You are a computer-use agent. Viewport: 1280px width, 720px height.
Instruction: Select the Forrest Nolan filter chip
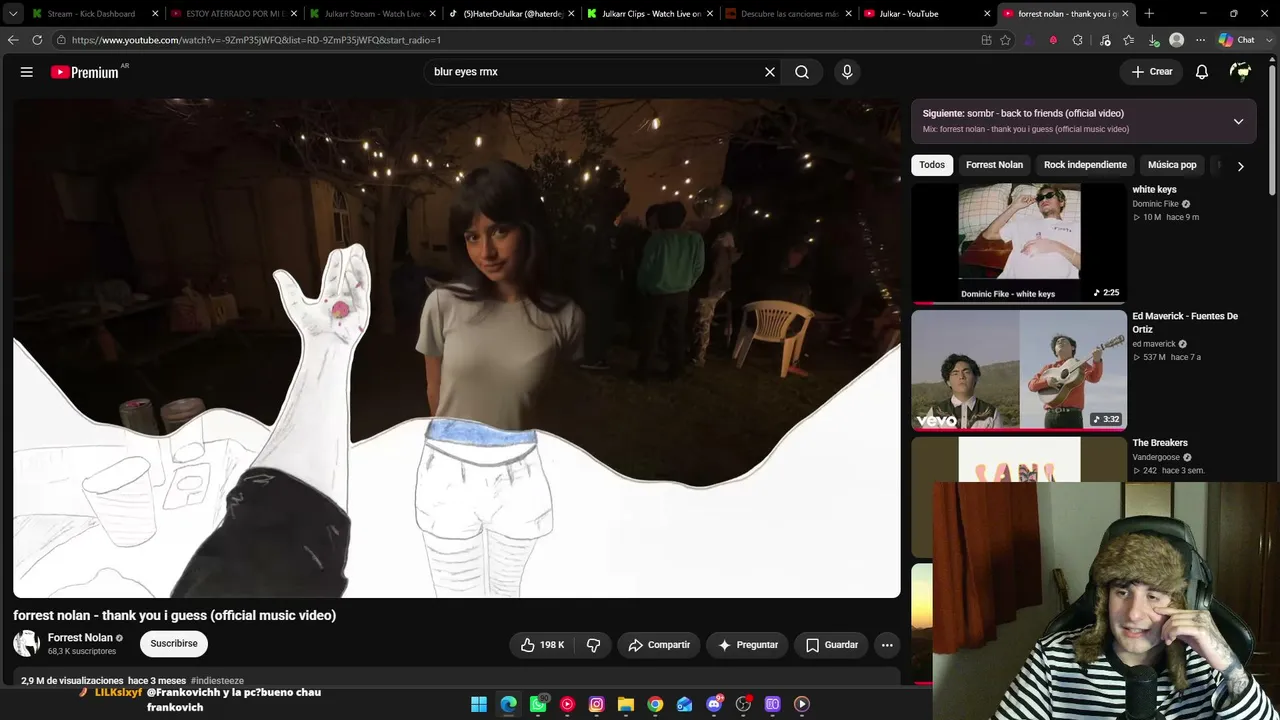(994, 165)
